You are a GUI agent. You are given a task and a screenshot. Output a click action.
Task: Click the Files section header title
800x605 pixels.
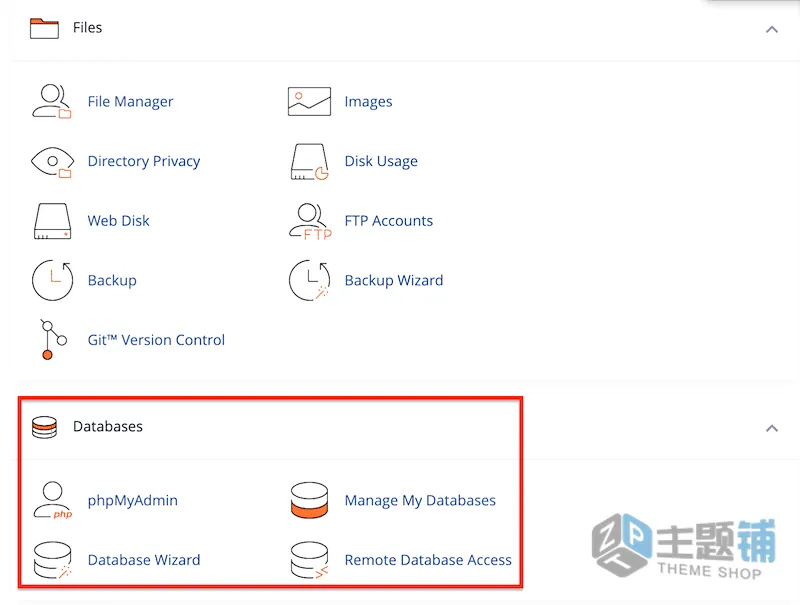pyautogui.click(x=87, y=28)
